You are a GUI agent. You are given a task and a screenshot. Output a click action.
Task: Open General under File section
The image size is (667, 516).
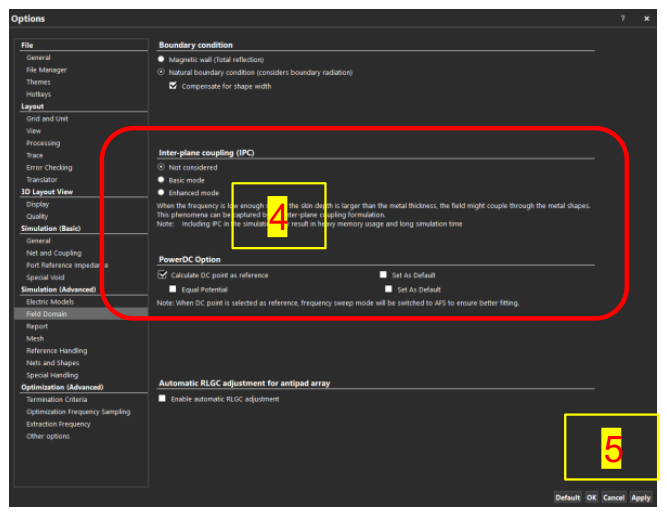pos(38,57)
